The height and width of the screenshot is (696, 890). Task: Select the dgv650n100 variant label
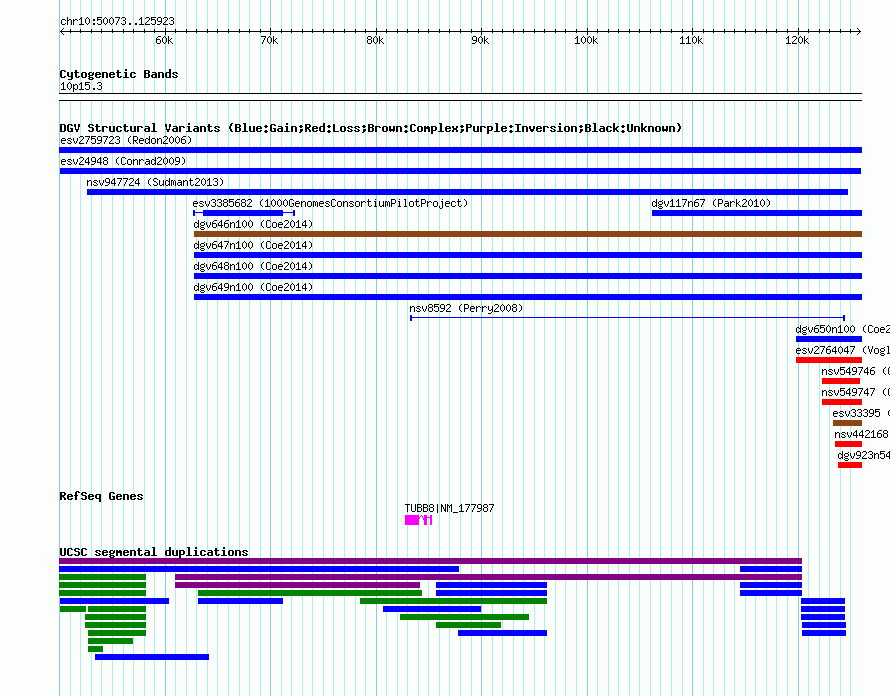coord(842,329)
